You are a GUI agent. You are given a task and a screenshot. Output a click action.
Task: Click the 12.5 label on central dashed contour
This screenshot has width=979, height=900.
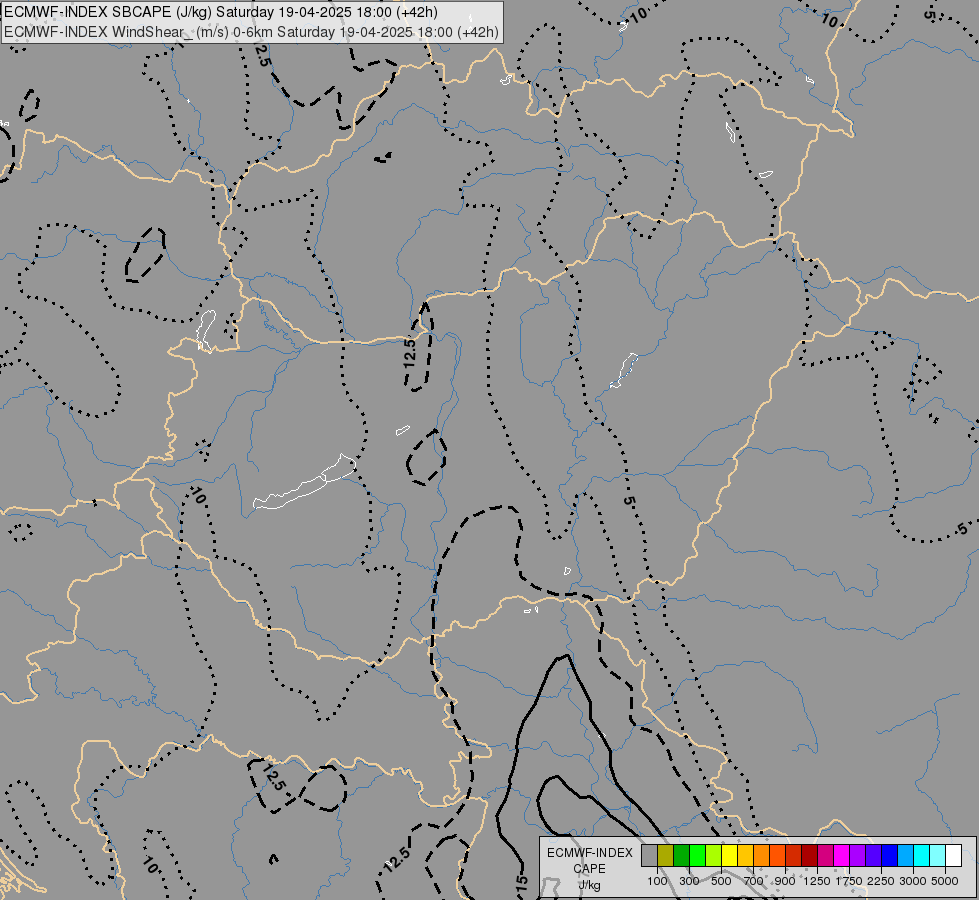tap(410, 353)
